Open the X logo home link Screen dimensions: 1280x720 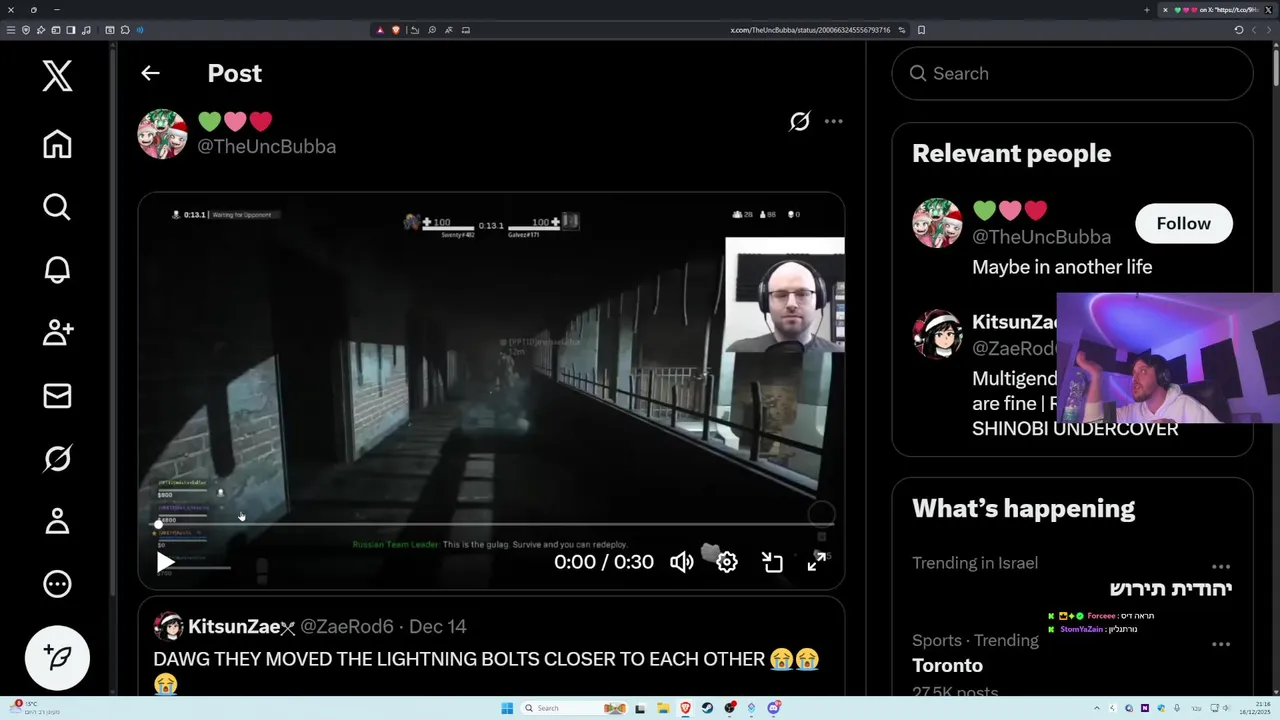pos(57,75)
